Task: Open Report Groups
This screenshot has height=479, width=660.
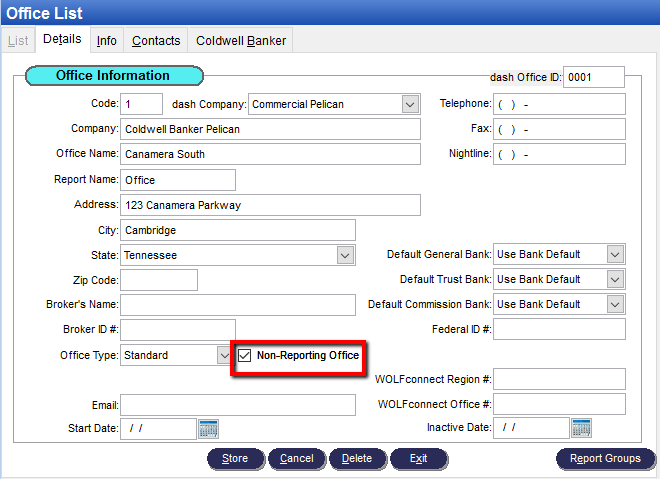Action: click(605, 459)
